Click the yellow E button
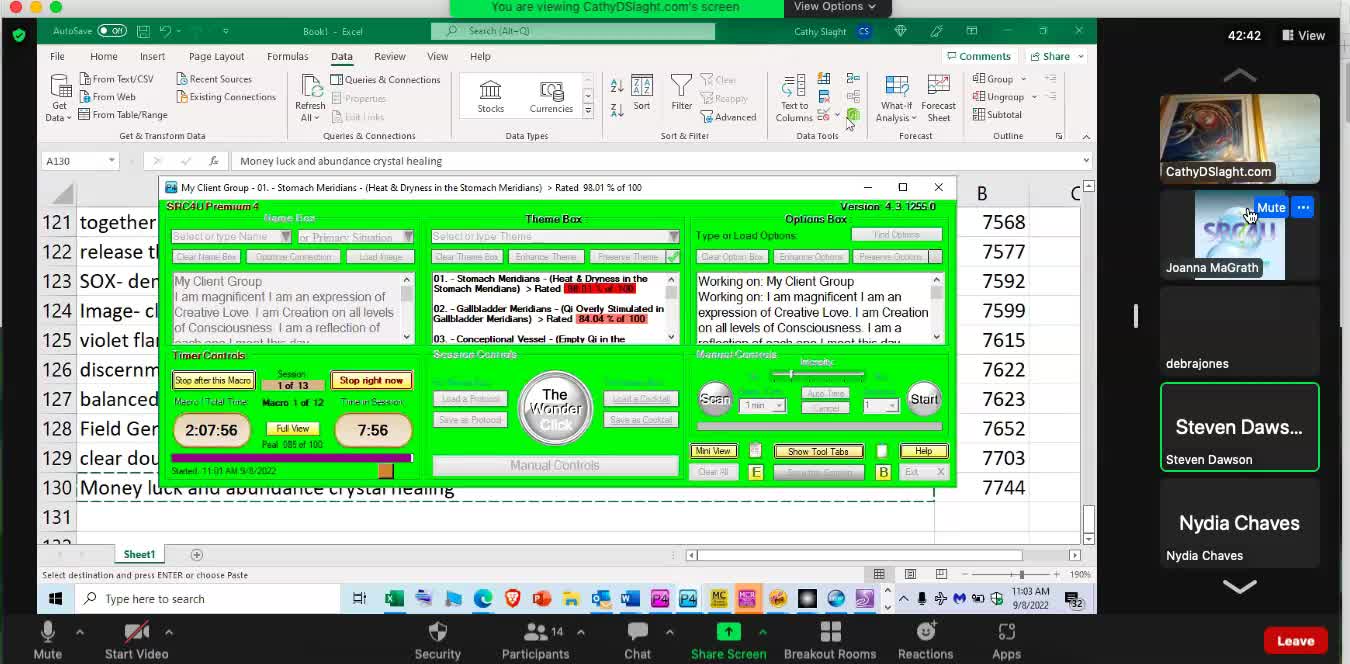Image resolution: width=1350 pixels, height=664 pixels. 755,472
